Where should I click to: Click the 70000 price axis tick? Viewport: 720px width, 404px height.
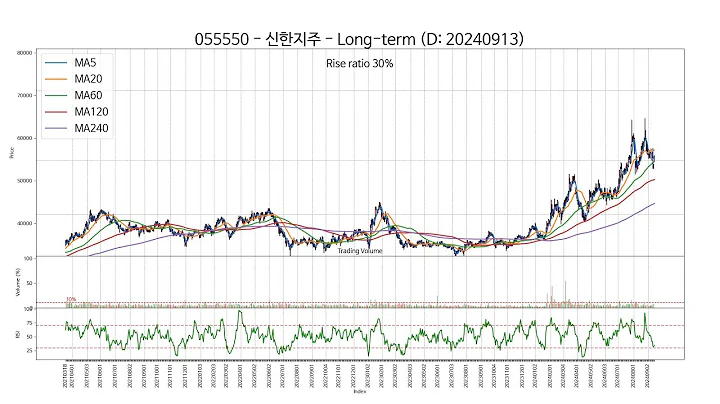[25, 95]
